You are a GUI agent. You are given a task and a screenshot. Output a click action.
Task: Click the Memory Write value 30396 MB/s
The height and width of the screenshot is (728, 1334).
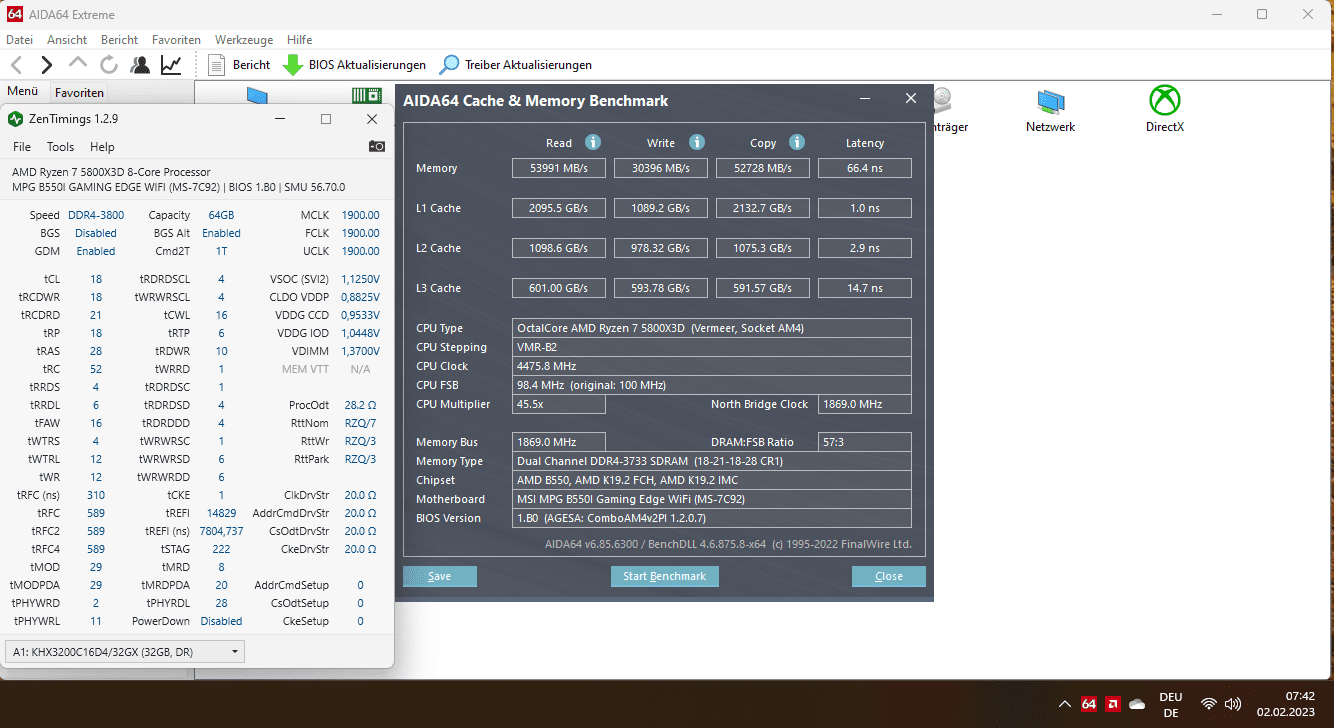pos(661,168)
